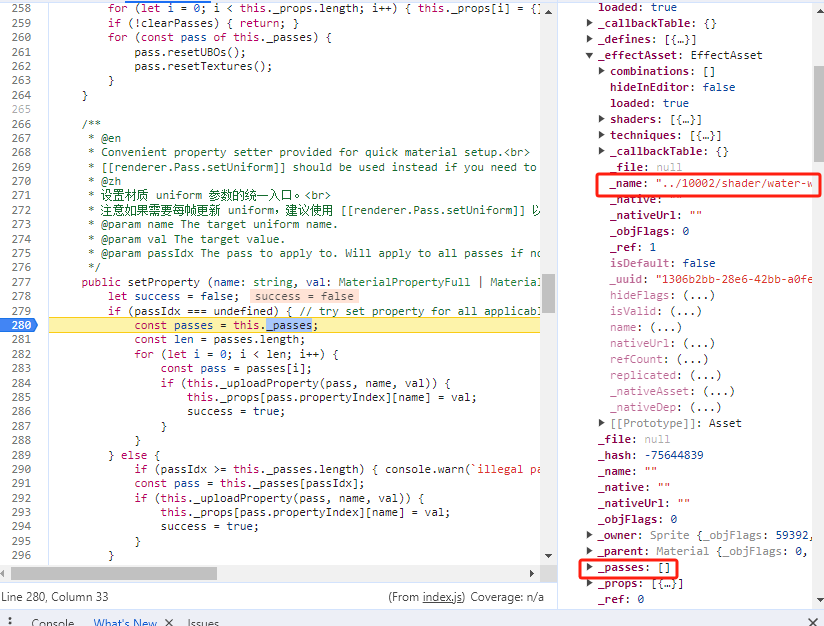Expand the _parent: Material property
This screenshot has height=626, width=824.
click(x=590, y=551)
